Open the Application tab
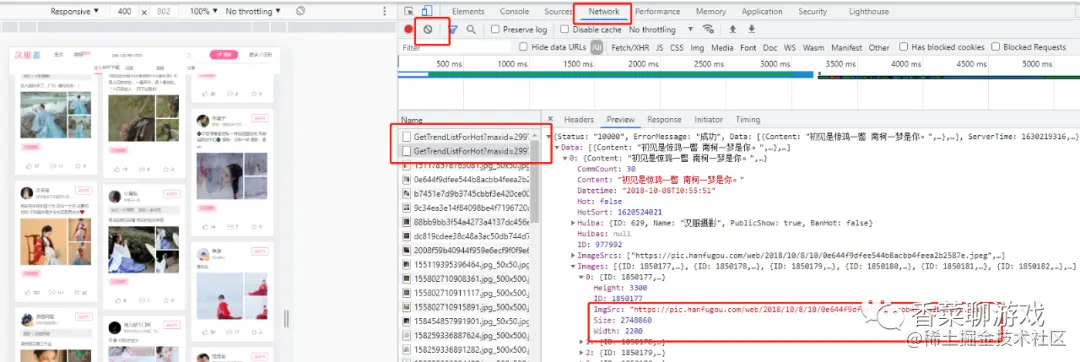This screenshot has height=362, width=1080. tap(762, 12)
